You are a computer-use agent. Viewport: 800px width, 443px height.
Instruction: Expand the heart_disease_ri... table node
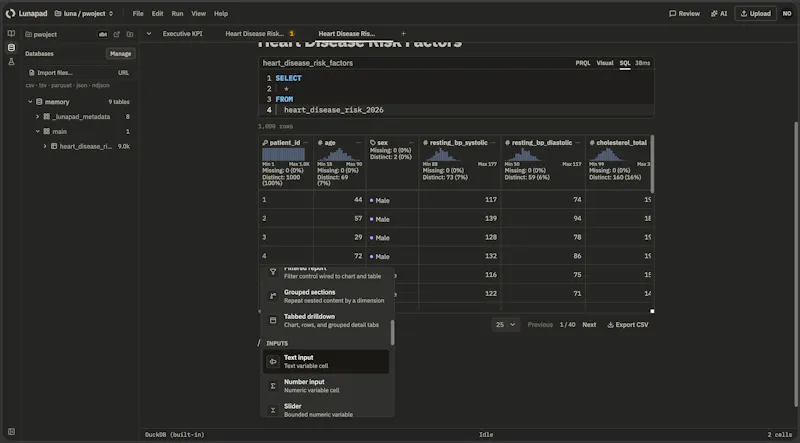pyautogui.click(x=45, y=146)
